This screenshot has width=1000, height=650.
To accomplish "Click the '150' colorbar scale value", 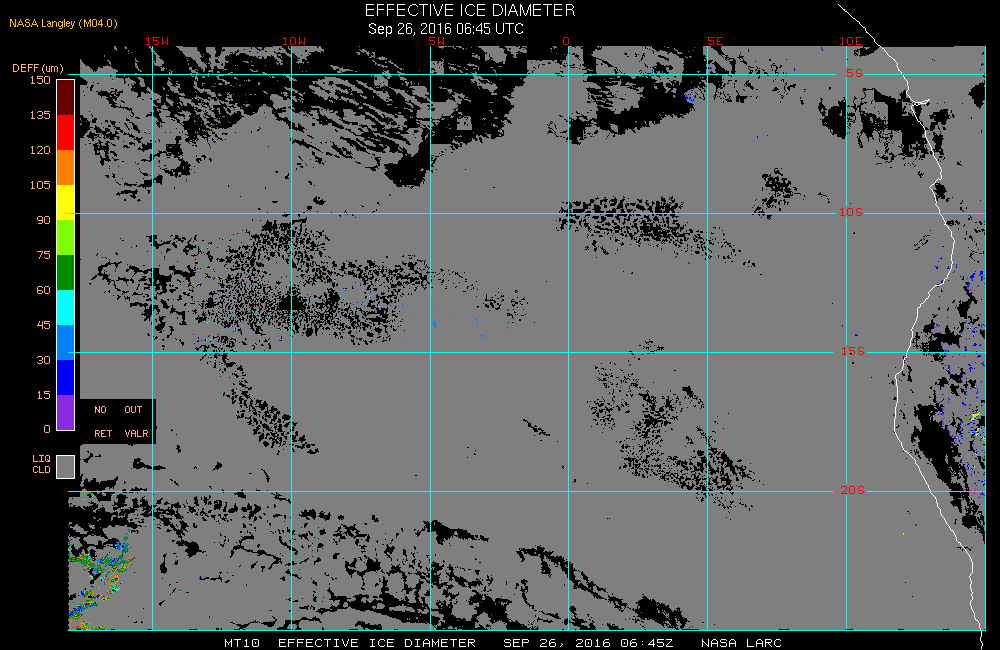I will 40,80.
